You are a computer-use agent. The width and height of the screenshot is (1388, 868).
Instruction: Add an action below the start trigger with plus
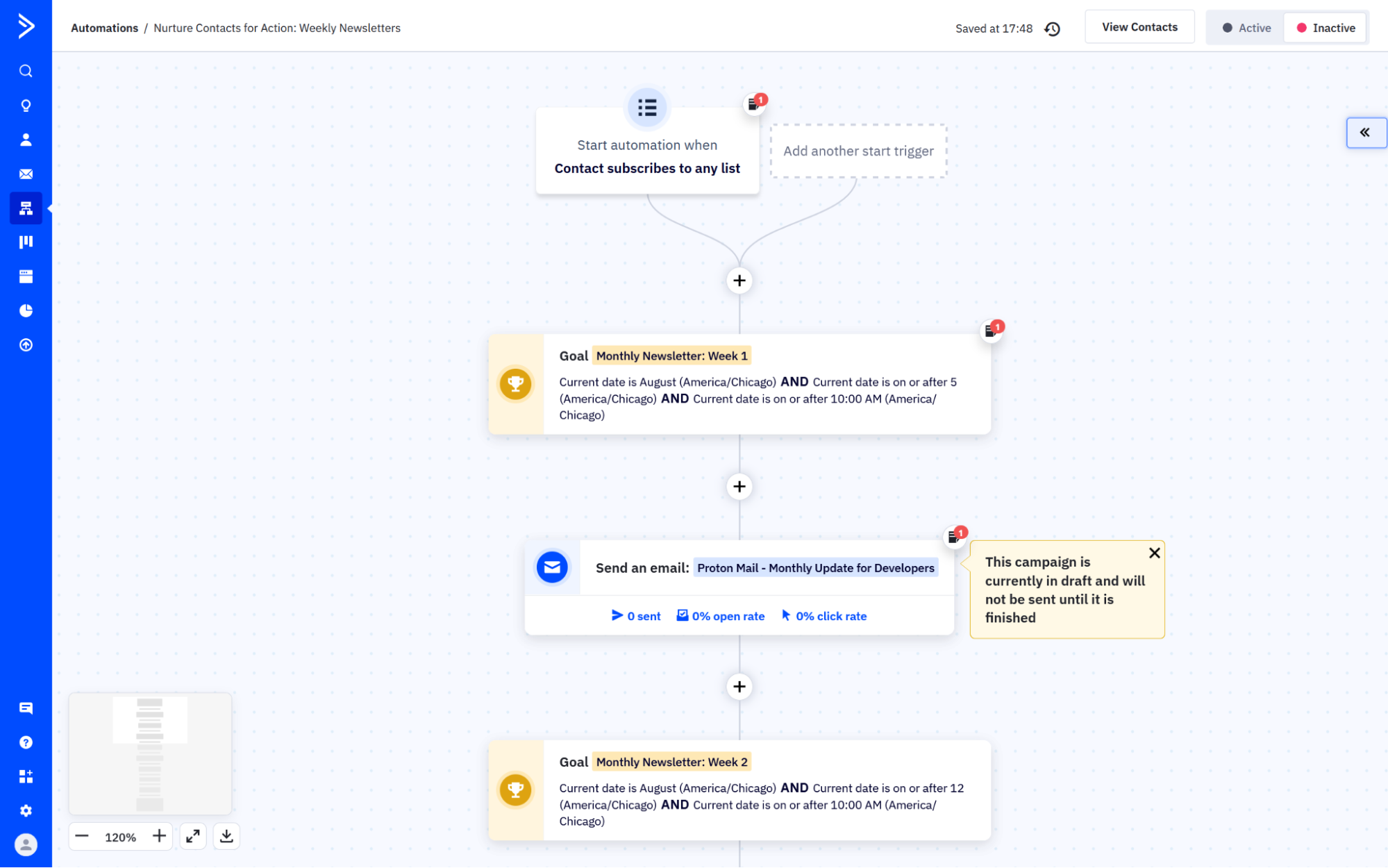tap(739, 281)
